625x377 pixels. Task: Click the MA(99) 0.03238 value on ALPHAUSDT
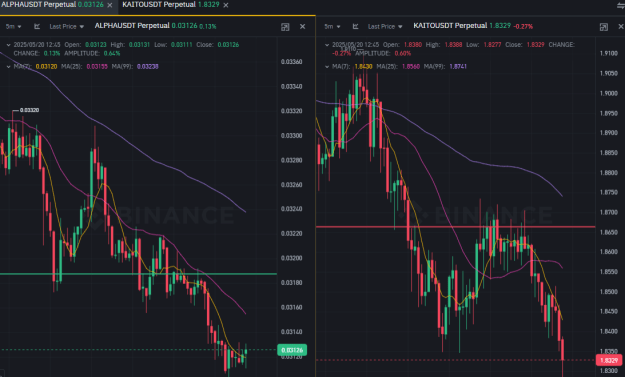pos(147,67)
